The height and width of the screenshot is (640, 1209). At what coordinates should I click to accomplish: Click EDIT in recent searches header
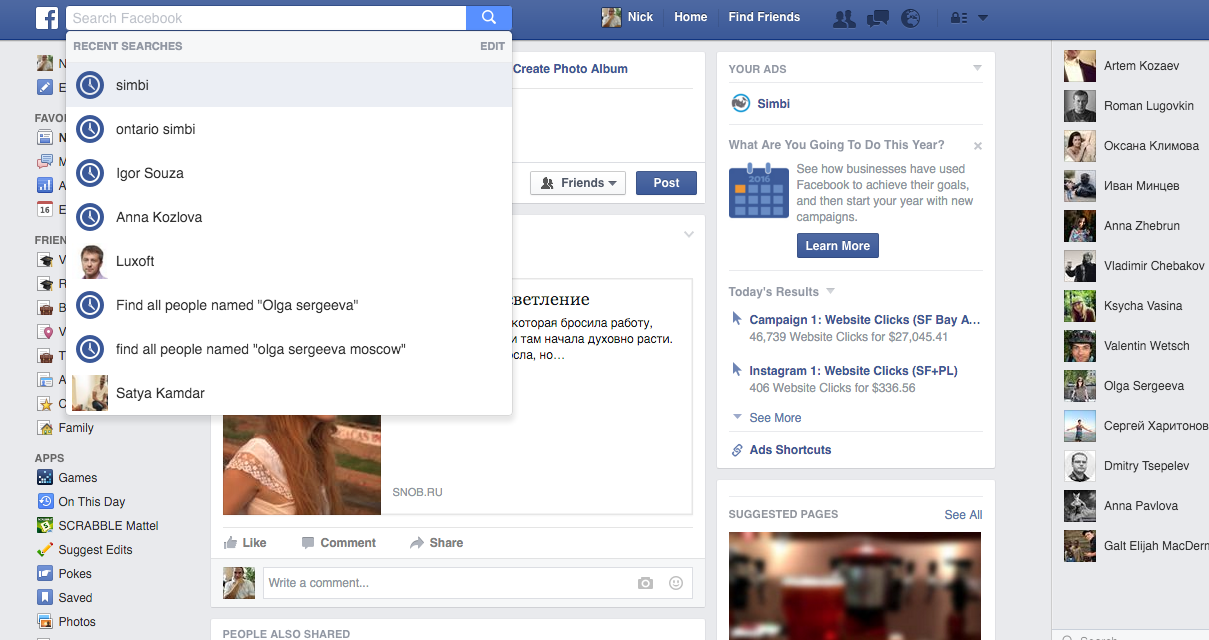click(x=492, y=46)
